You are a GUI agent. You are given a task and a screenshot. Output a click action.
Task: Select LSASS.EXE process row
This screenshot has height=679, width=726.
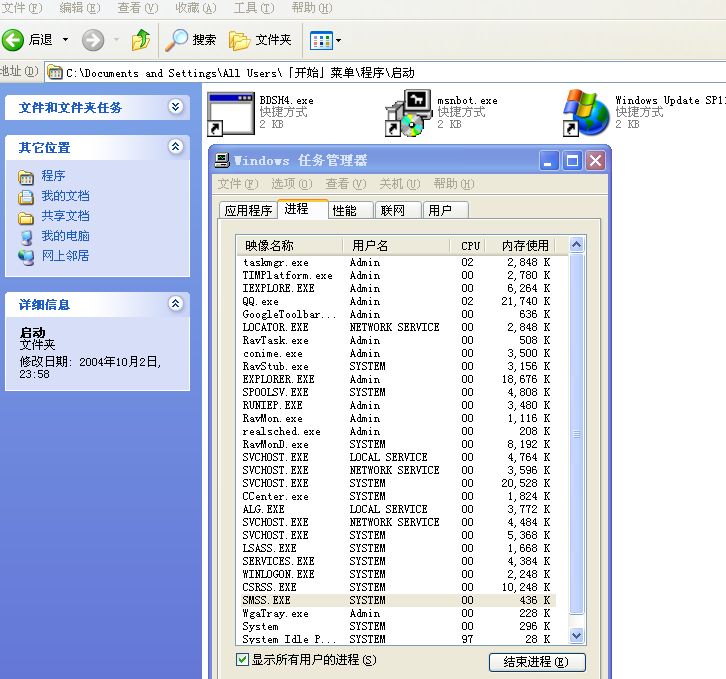point(396,548)
